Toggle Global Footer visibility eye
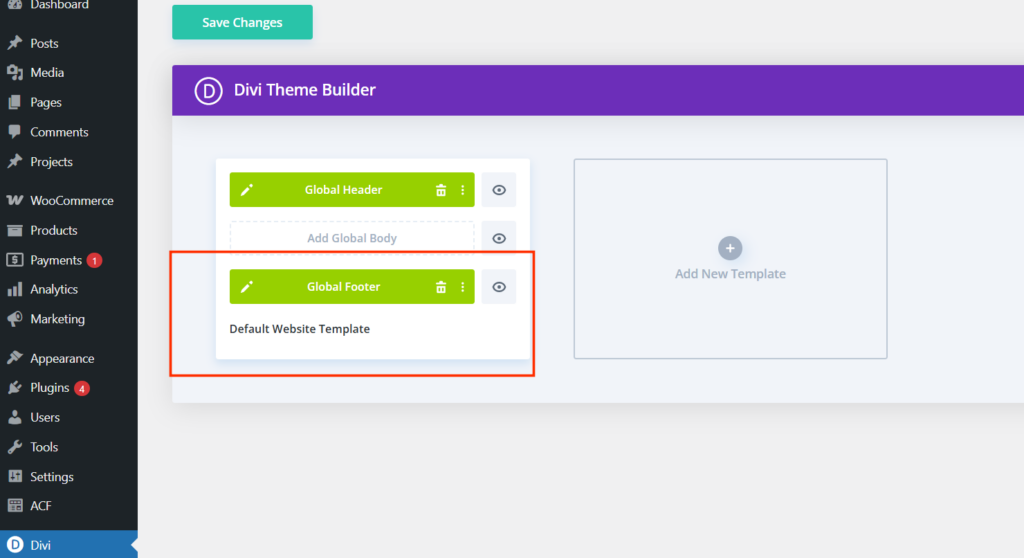1024x558 pixels. (499, 287)
